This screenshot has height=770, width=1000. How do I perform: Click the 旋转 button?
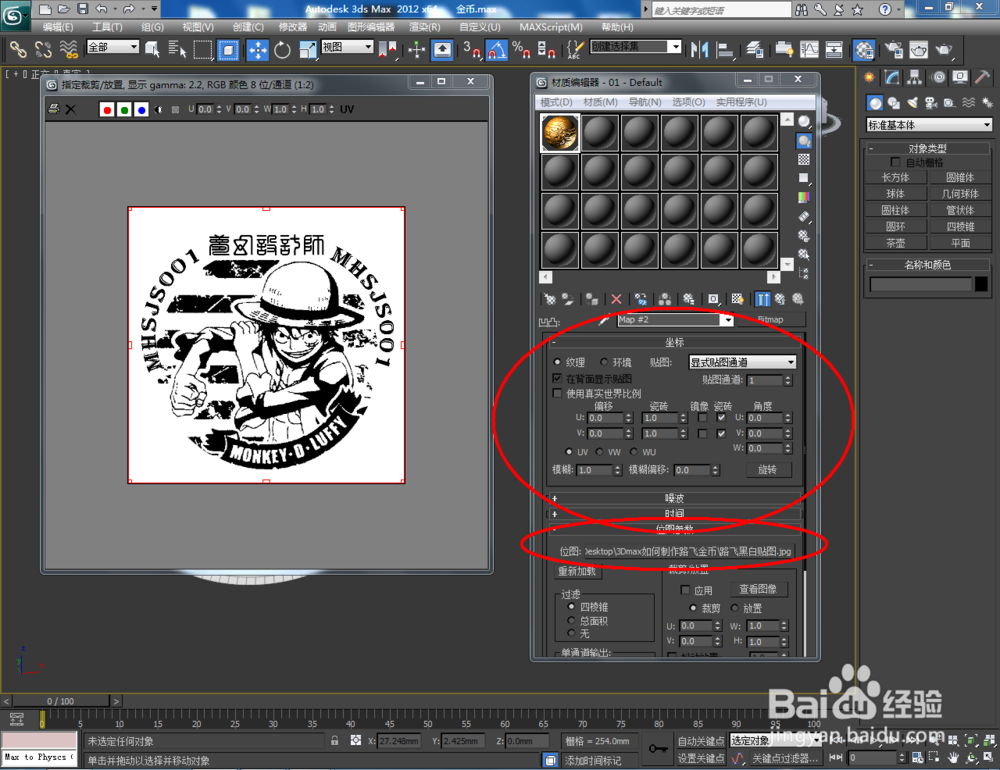click(767, 470)
